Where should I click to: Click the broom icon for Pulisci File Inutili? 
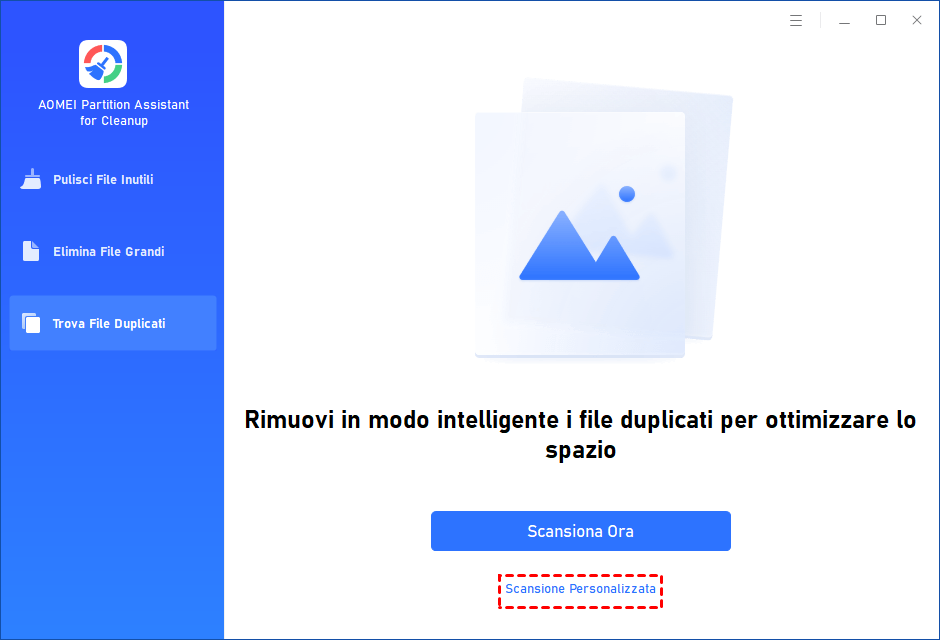[x=31, y=179]
